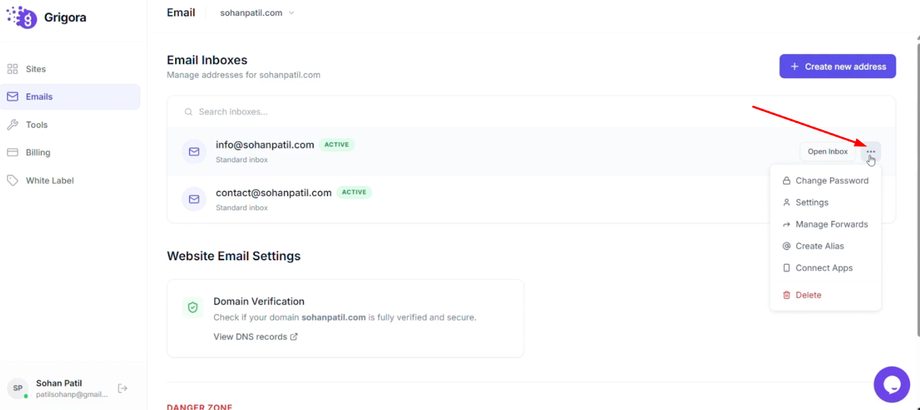Click the three-dots menu for info@sohanpatil.com
Screen dimensions: 920x410
pyautogui.click(x=870, y=152)
